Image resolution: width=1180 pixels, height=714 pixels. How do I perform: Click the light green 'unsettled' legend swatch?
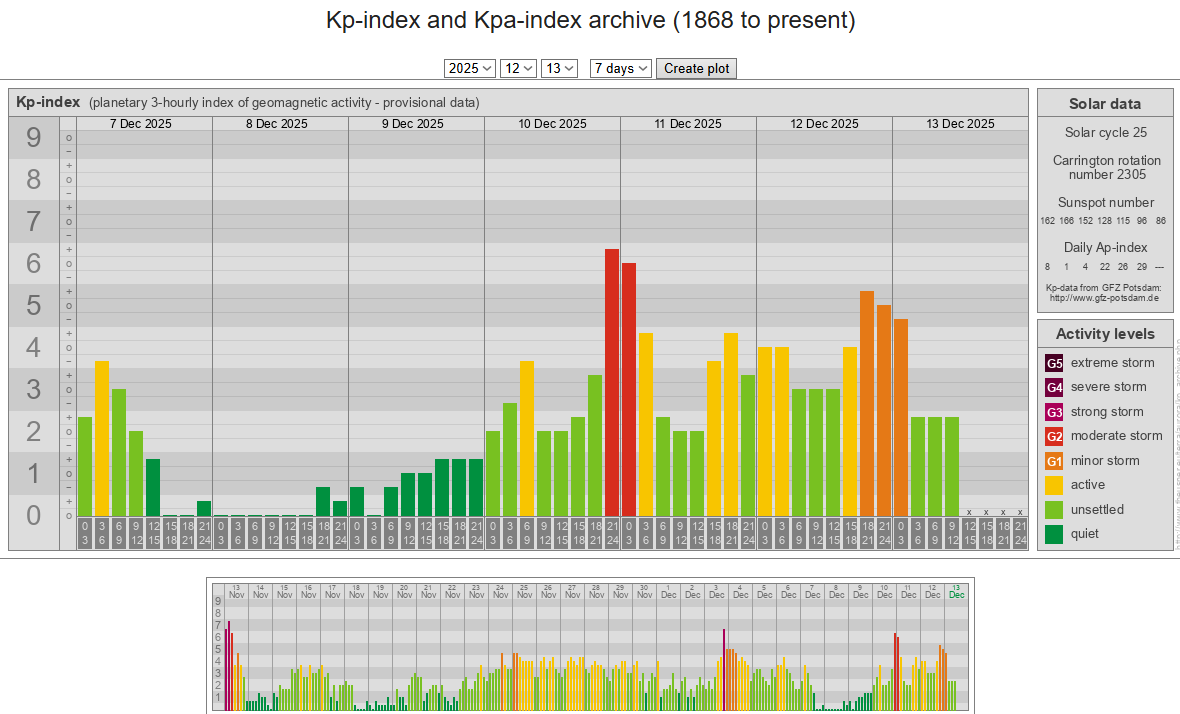click(x=1054, y=510)
